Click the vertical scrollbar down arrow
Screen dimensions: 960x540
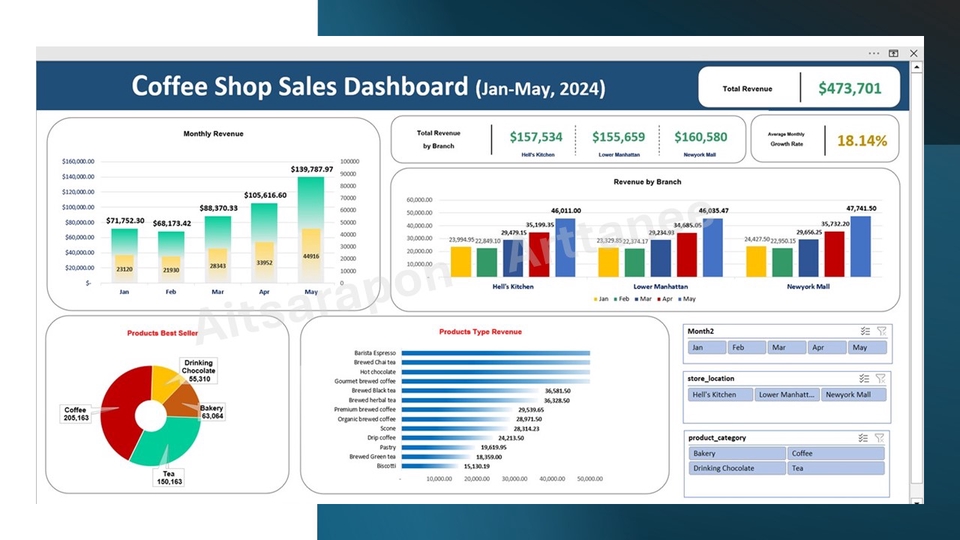coord(916,495)
